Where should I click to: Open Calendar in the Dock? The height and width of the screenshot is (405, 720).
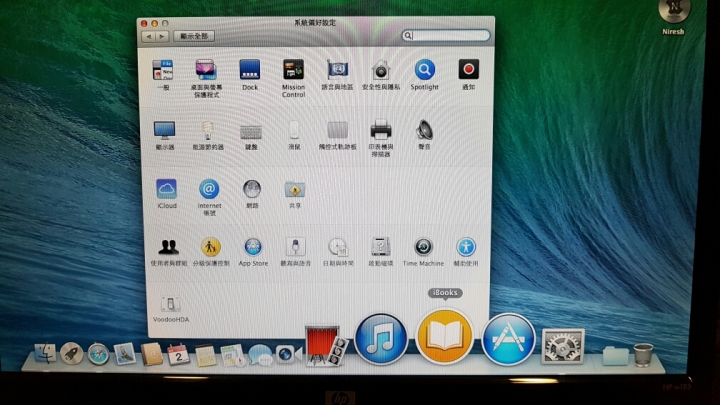coord(178,354)
